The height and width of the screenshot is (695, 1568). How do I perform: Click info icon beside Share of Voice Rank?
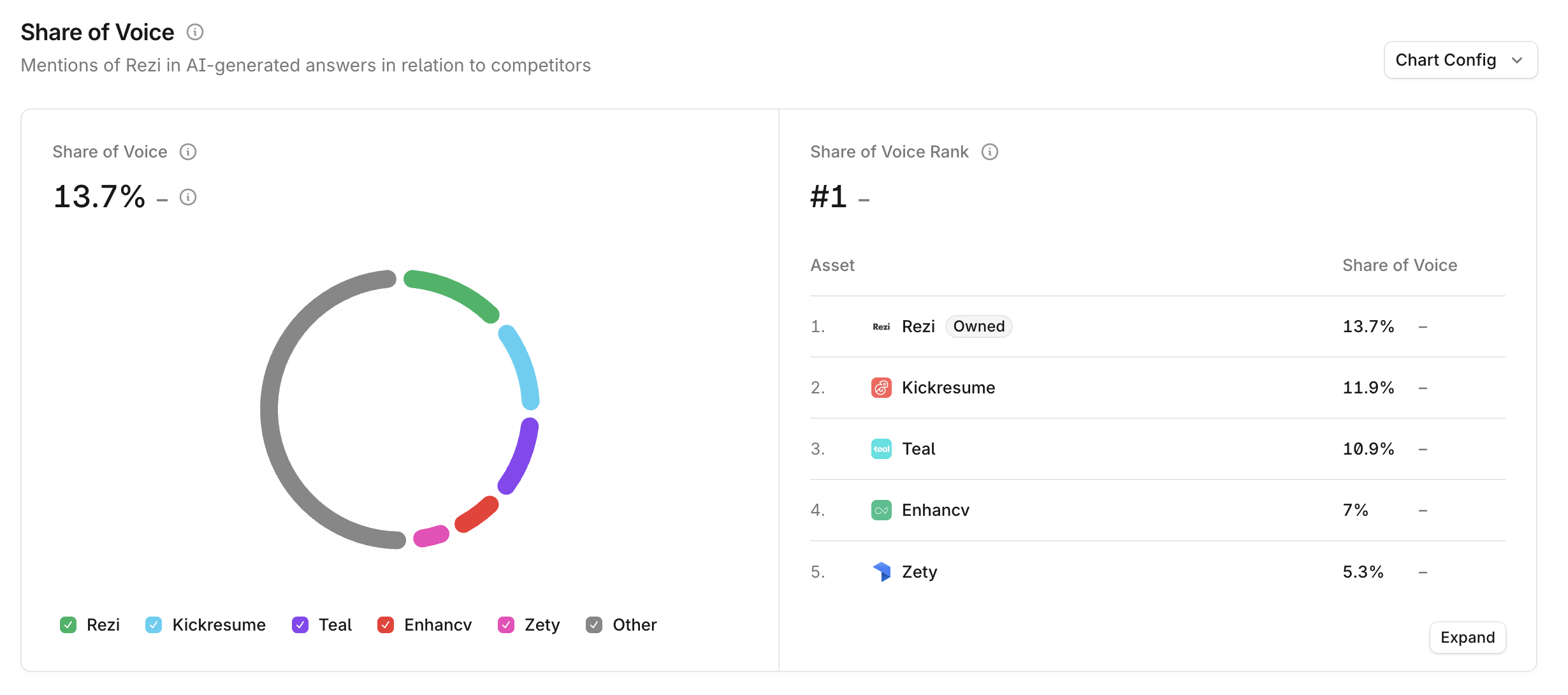pos(989,152)
